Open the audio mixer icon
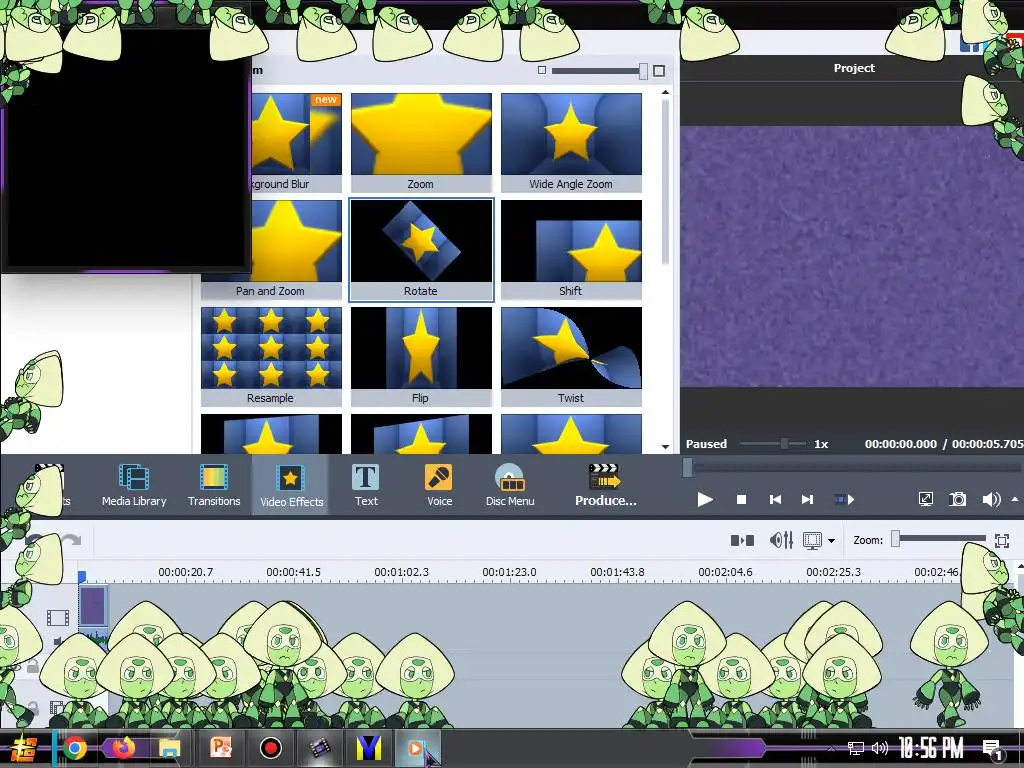This screenshot has width=1024, height=768. [781, 540]
